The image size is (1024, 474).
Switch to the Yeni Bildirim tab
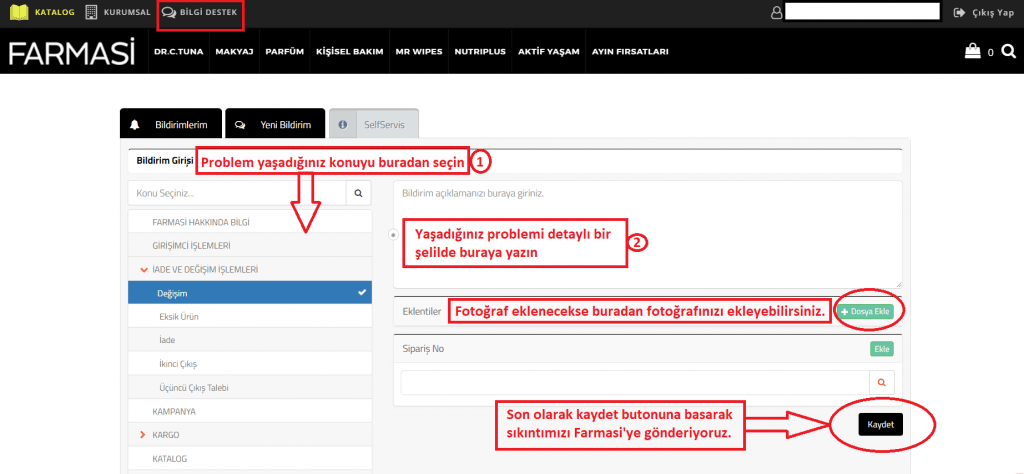(x=275, y=123)
